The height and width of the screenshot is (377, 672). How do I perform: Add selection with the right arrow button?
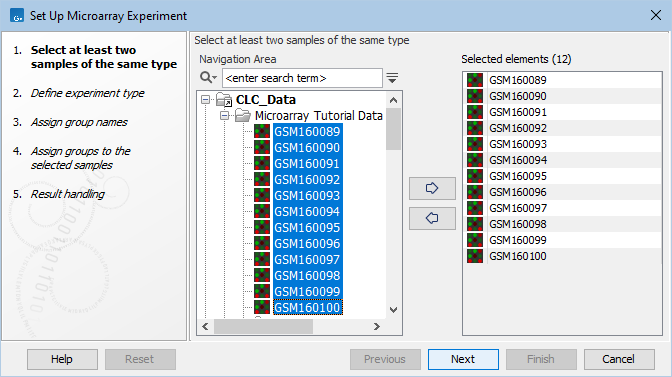pyautogui.click(x=432, y=188)
